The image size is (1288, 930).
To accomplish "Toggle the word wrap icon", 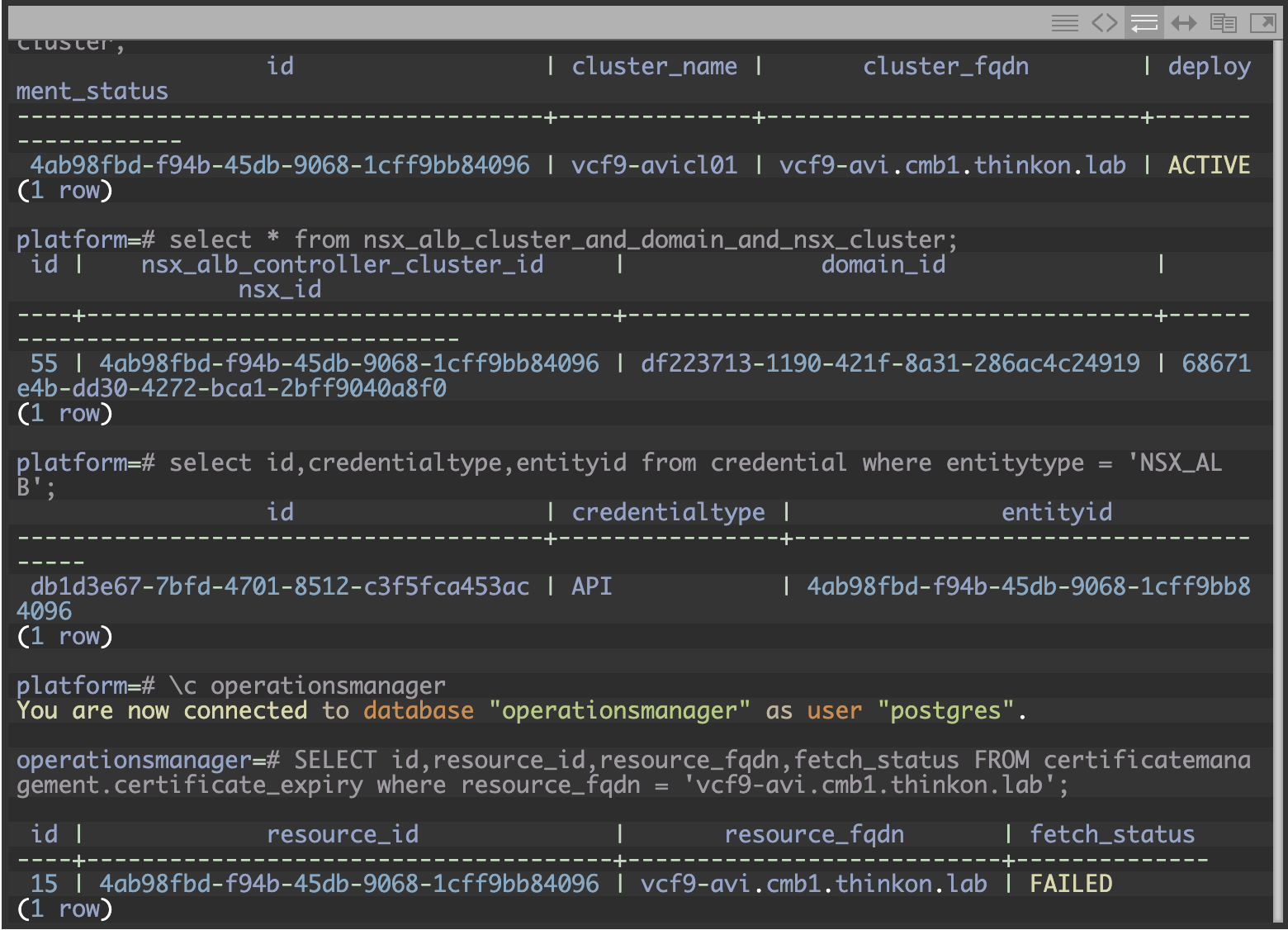I will tap(1144, 23).
